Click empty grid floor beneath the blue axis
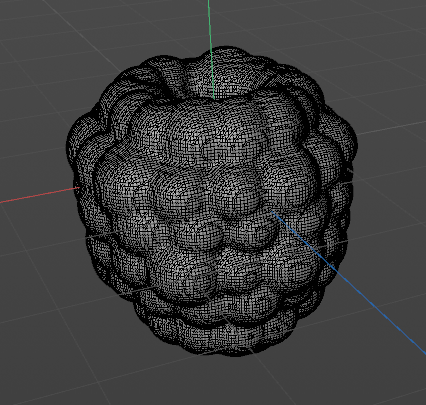The height and width of the screenshot is (405, 426). 333,350
